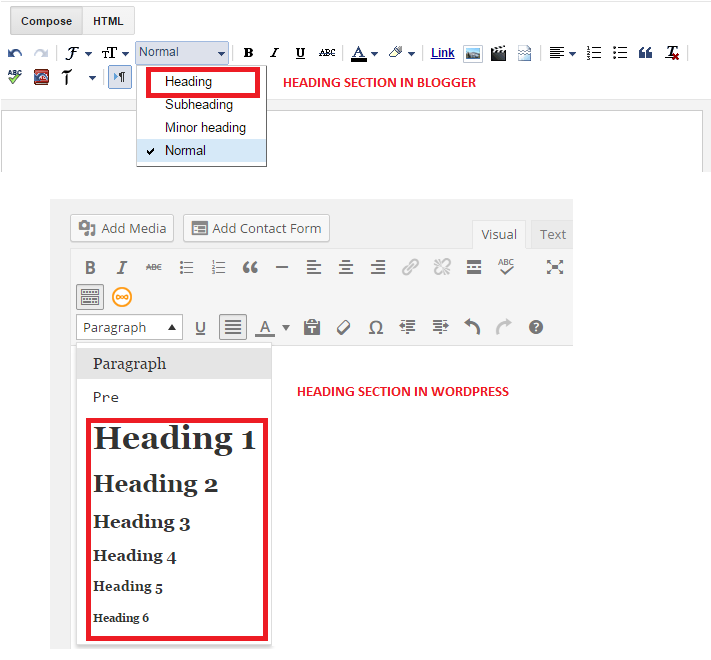Viewport: 711px width, 660px height.
Task: Enter distraction-free fullscreen mode in WordPress
Action: pyautogui.click(x=555, y=267)
